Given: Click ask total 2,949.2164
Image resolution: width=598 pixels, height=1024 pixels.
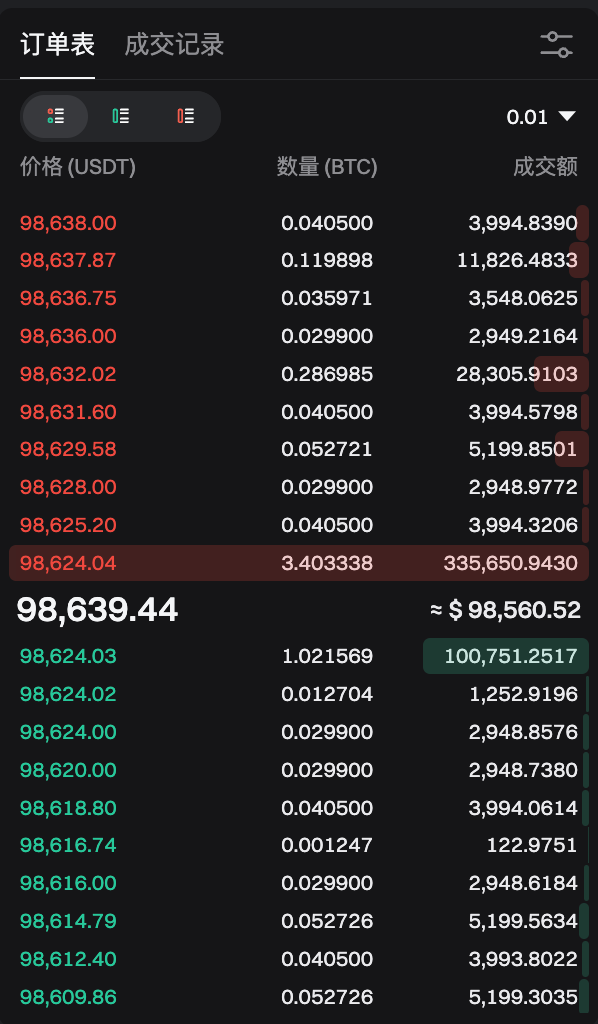Looking at the screenshot, I should pos(523,336).
